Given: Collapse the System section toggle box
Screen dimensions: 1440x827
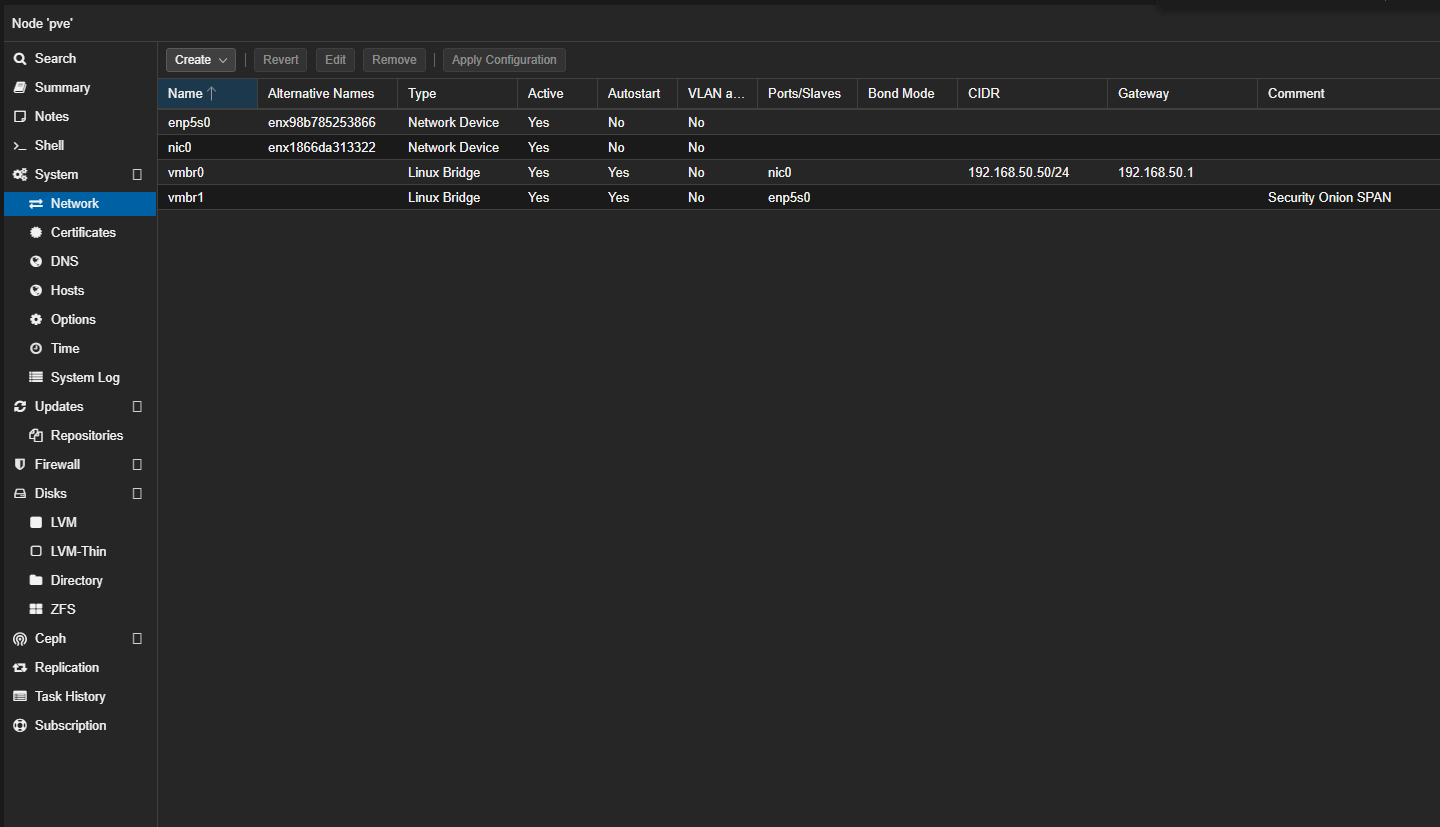Looking at the screenshot, I should (x=137, y=175).
